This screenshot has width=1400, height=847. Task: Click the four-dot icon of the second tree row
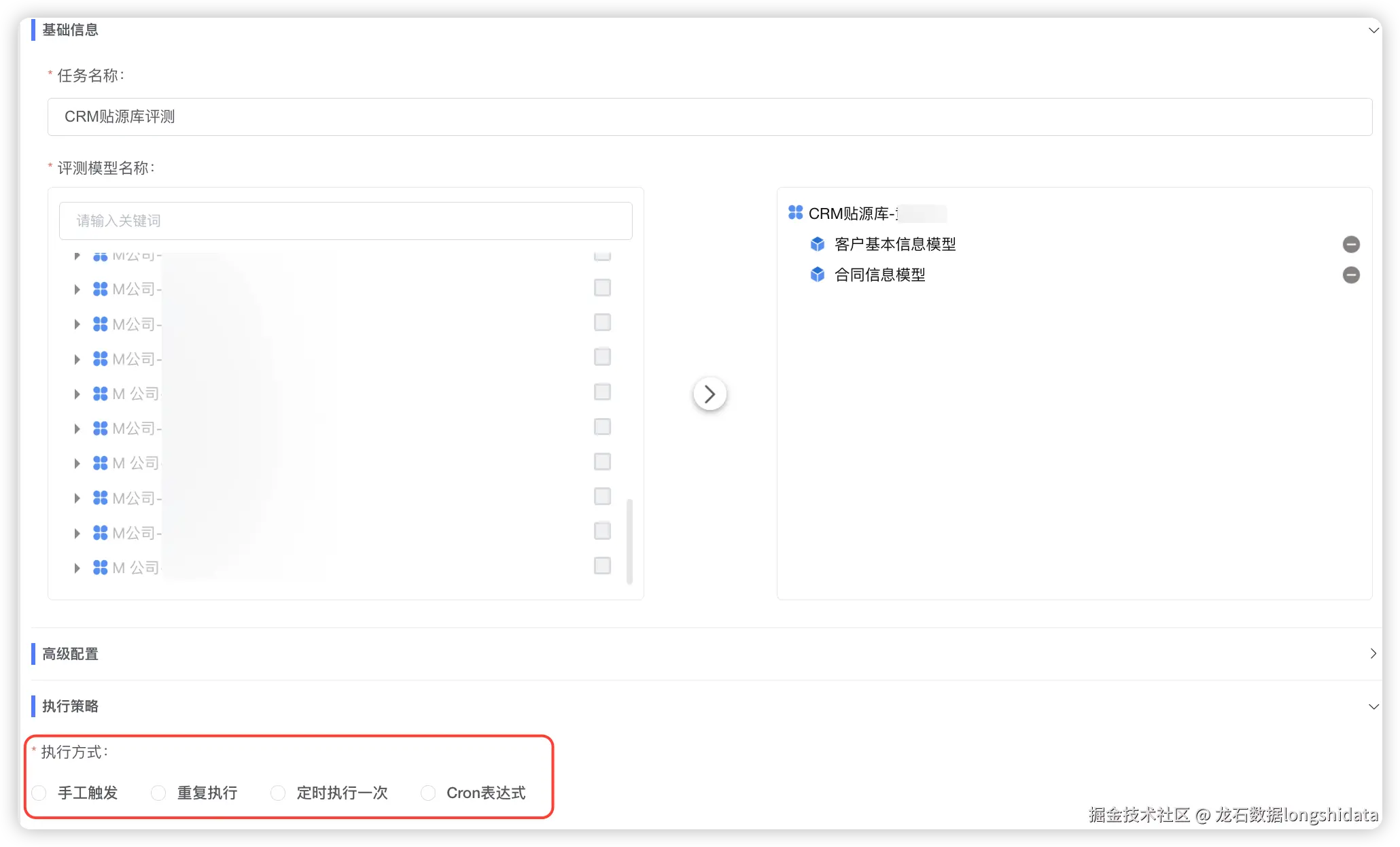tap(100, 289)
